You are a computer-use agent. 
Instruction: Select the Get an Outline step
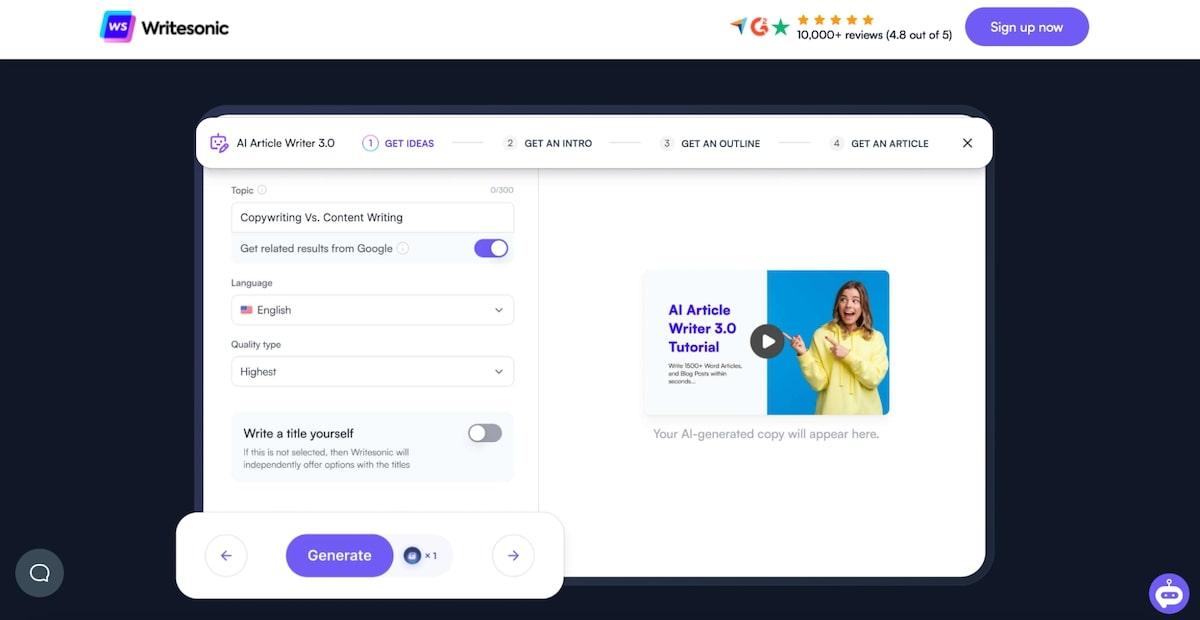click(710, 143)
